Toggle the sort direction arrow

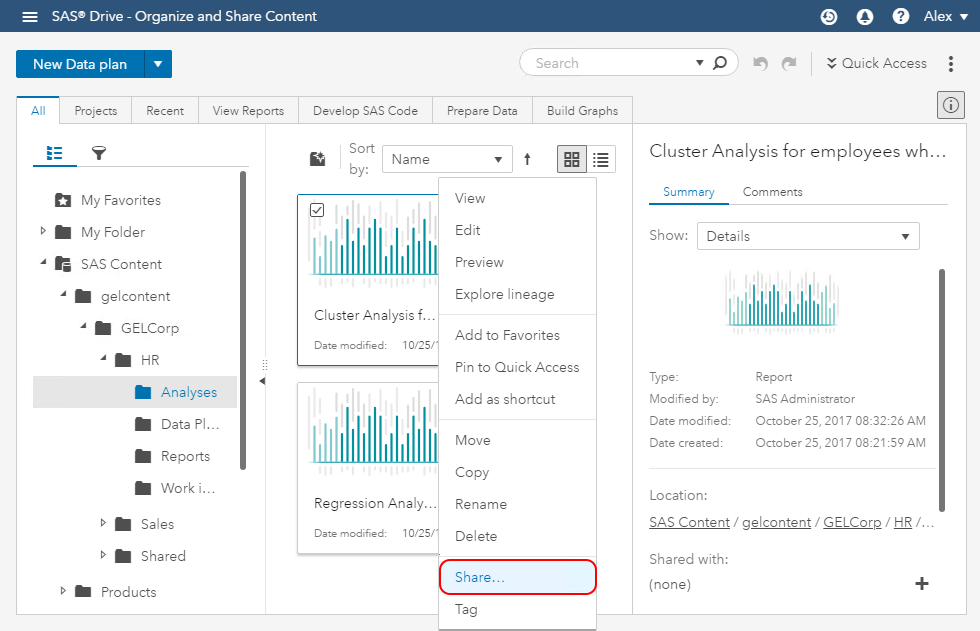[x=527, y=159]
